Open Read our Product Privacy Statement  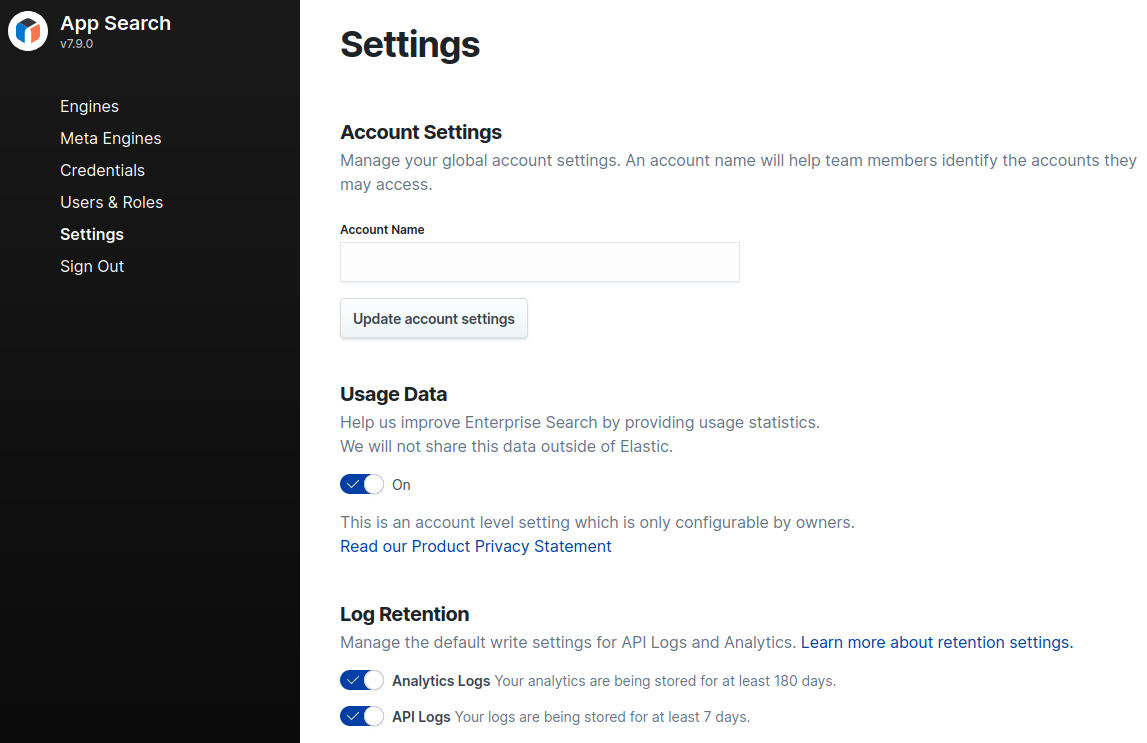(475, 546)
